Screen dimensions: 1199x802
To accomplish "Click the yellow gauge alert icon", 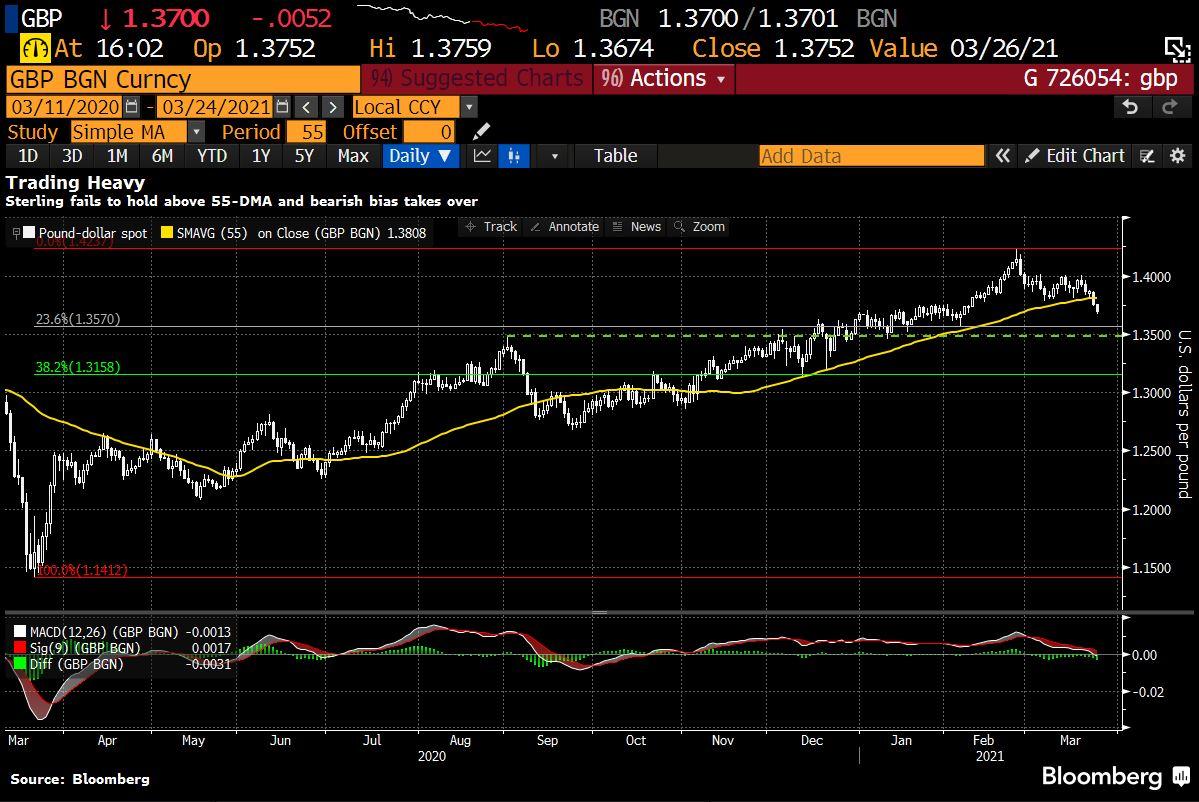I will (x=35, y=48).
